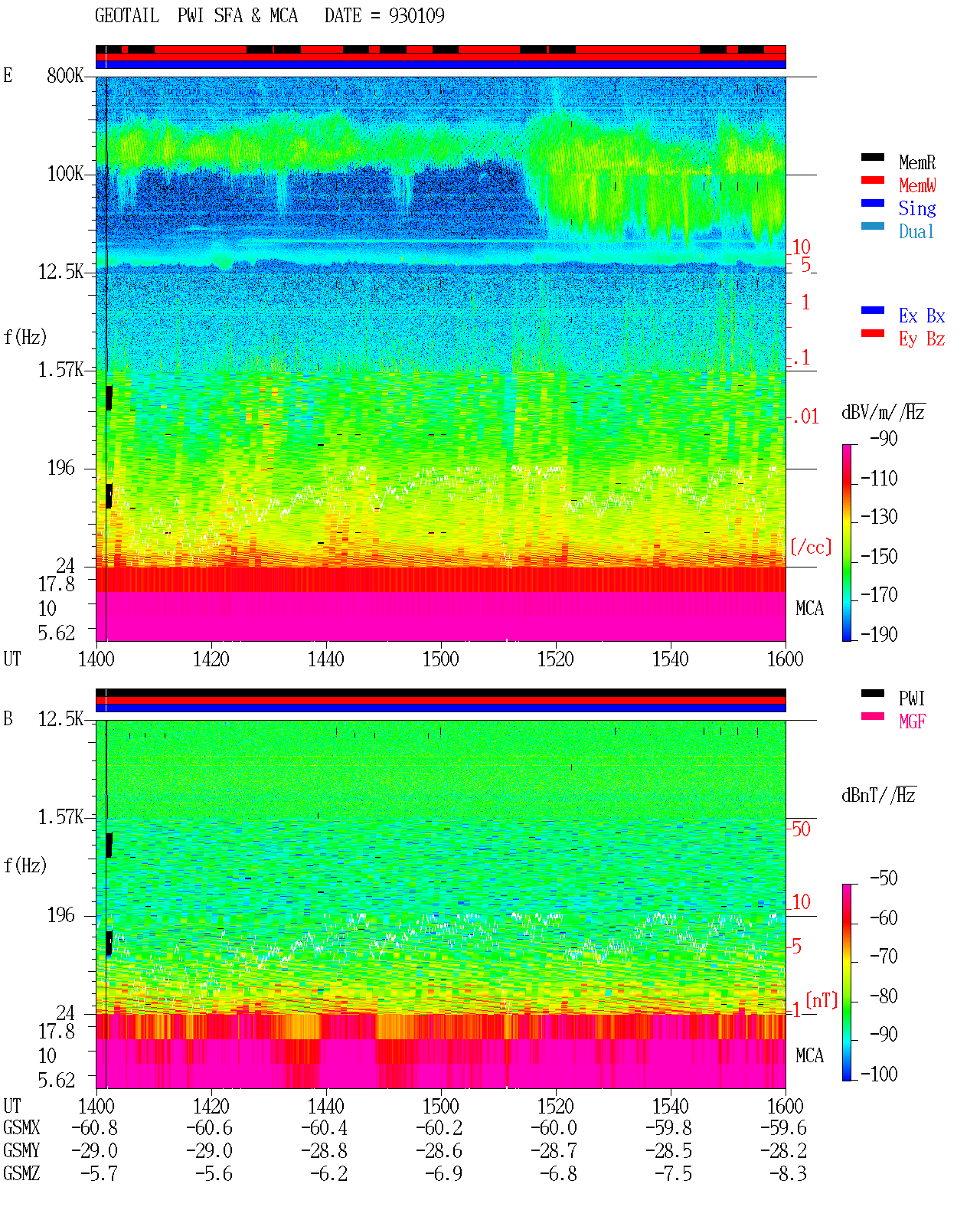980x1220 pixels.
Task: Click the GSMZ value "-8.3"
Action: coord(788,1174)
